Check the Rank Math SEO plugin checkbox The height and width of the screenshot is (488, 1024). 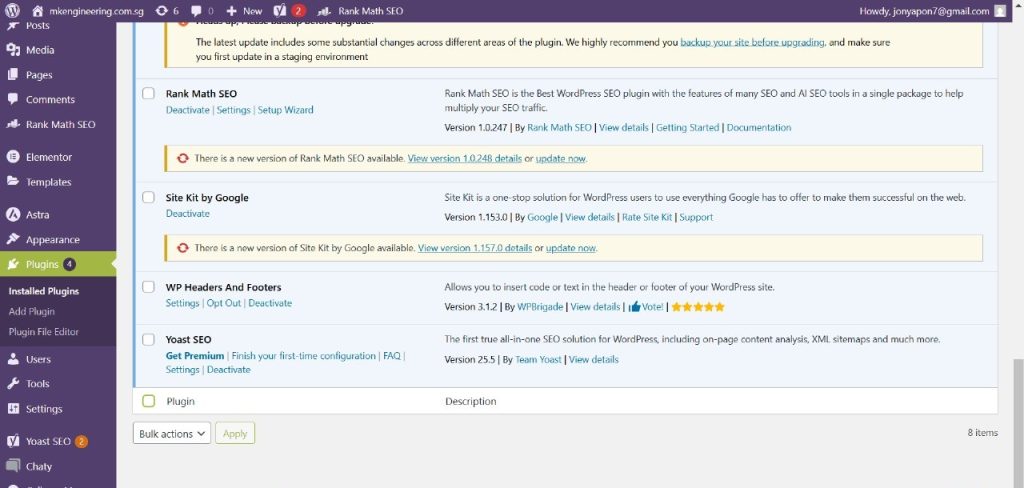point(148,94)
